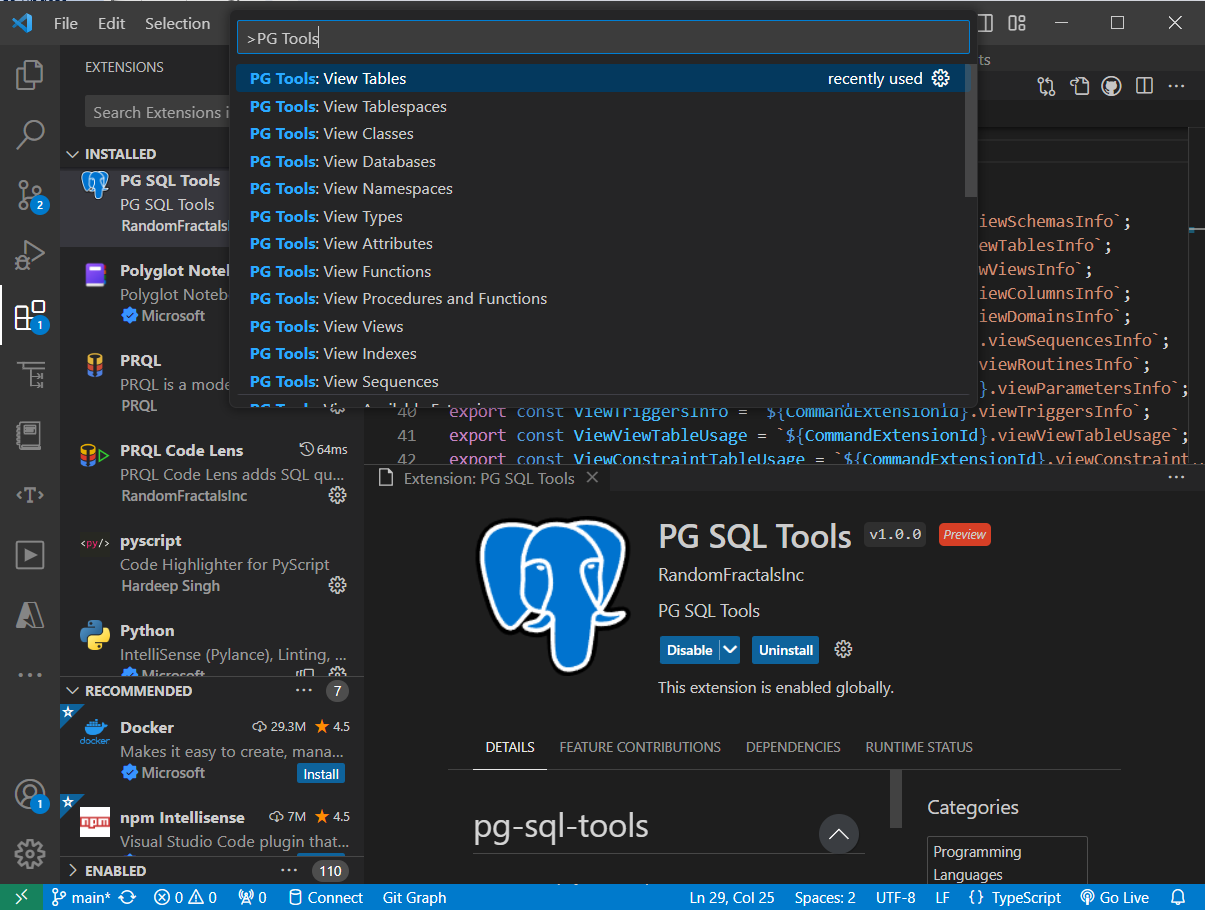The height and width of the screenshot is (910, 1205).
Task: Configure keybinding gear for View Tables command
Action: pyautogui.click(x=940, y=78)
